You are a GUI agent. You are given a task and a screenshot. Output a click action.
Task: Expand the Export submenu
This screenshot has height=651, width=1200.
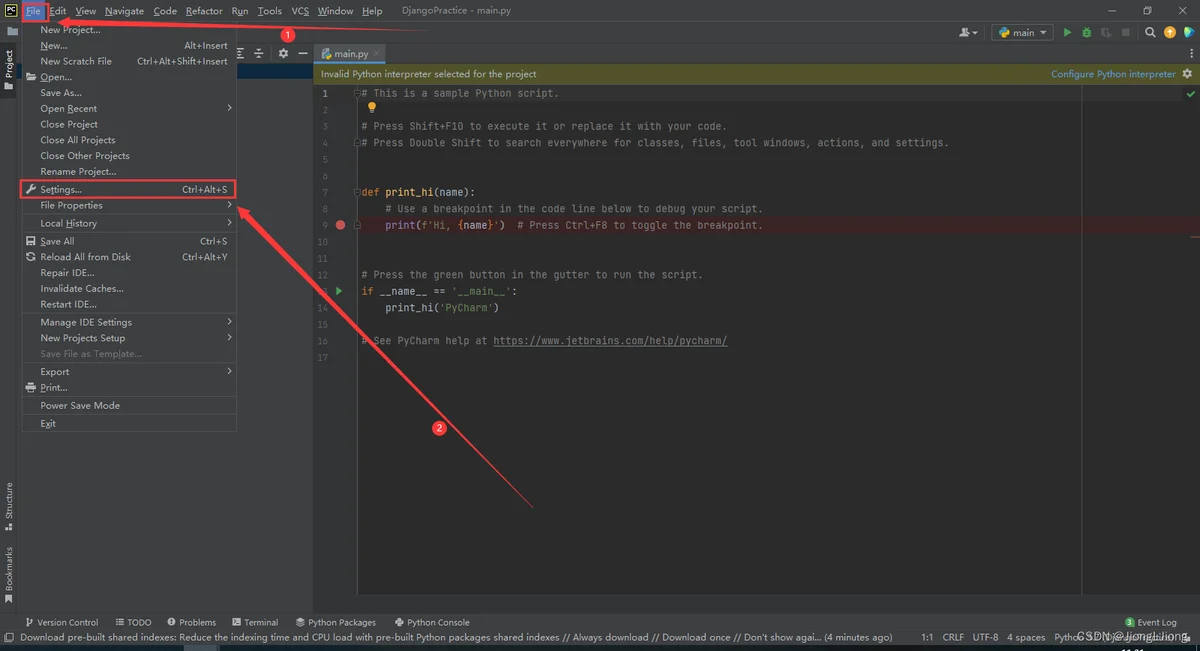pyautogui.click(x=128, y=372)
